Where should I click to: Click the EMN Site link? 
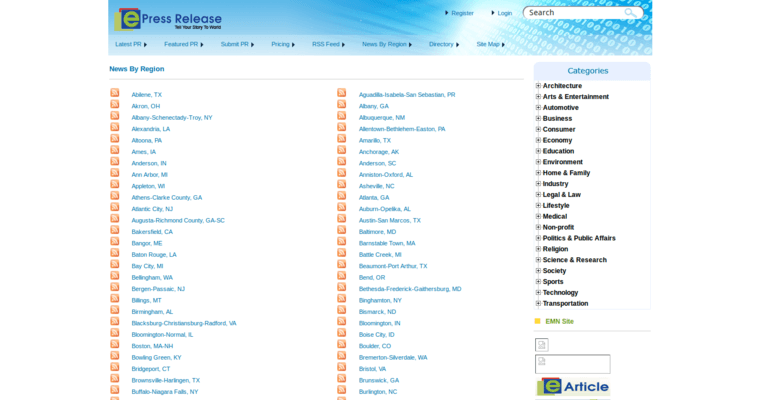[559, 321]
